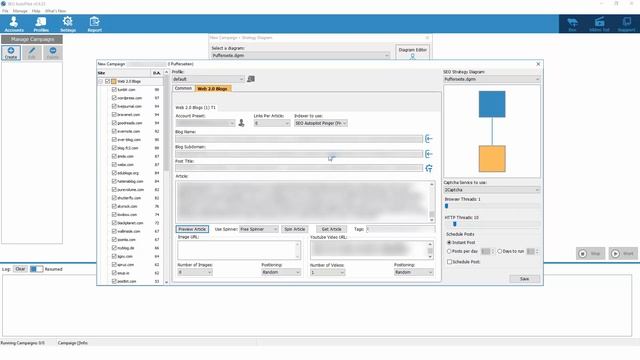
Task: Click the Spin Article button
Action: [x=295, y=229]
